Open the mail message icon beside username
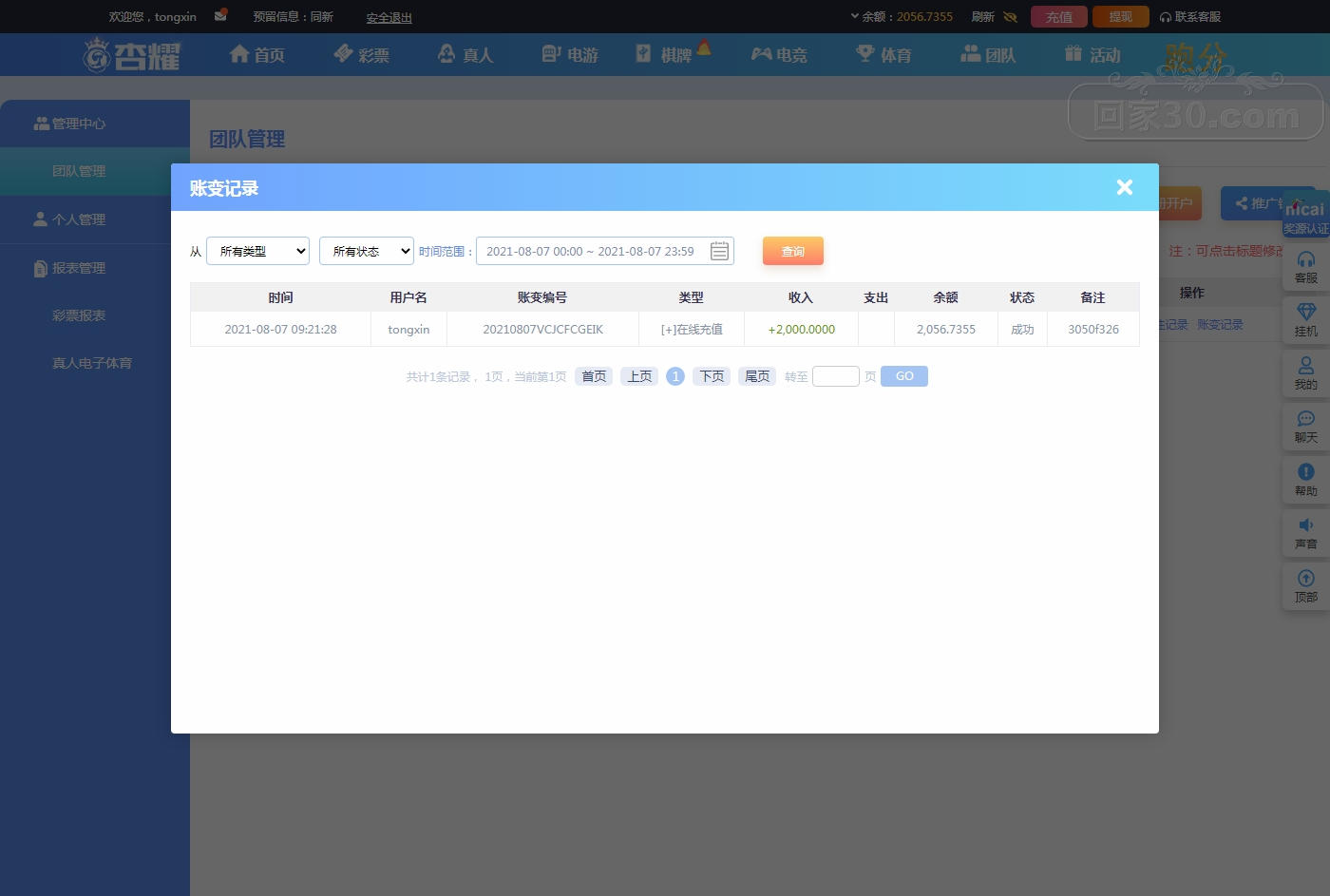 click(220, 15)
